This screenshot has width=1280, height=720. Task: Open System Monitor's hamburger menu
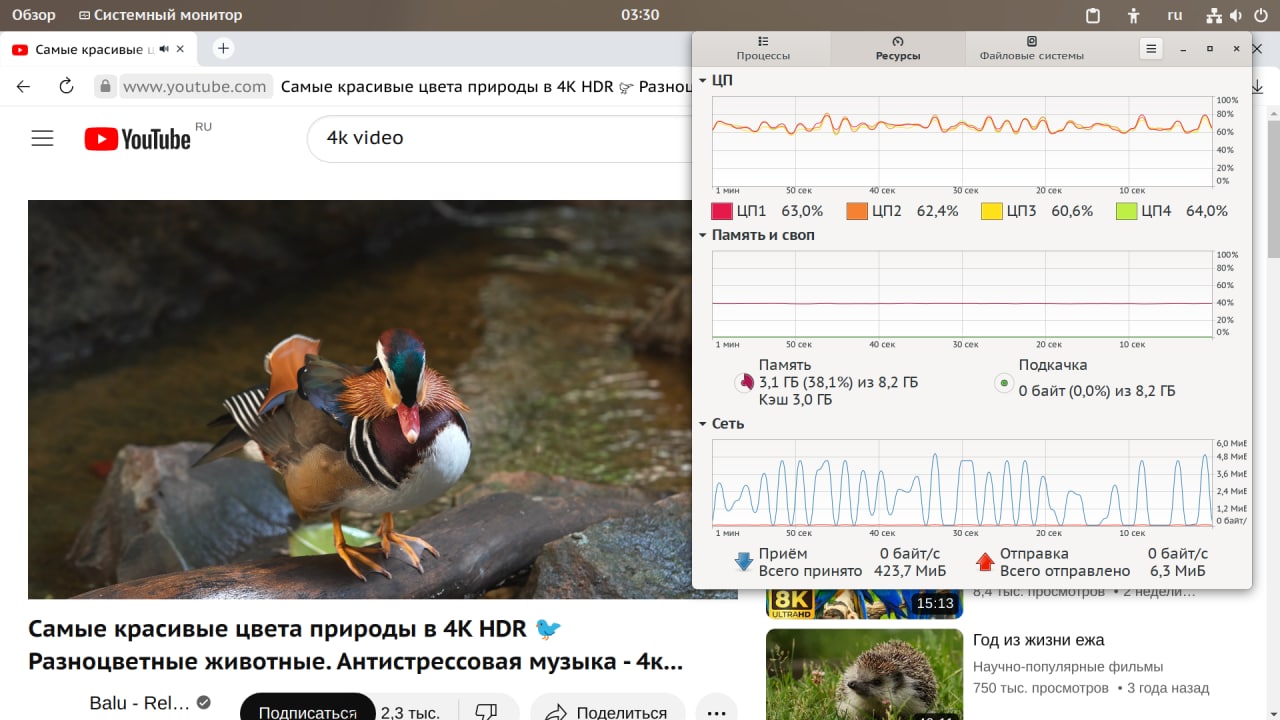pyautogui.click(x=1151, y=48)
